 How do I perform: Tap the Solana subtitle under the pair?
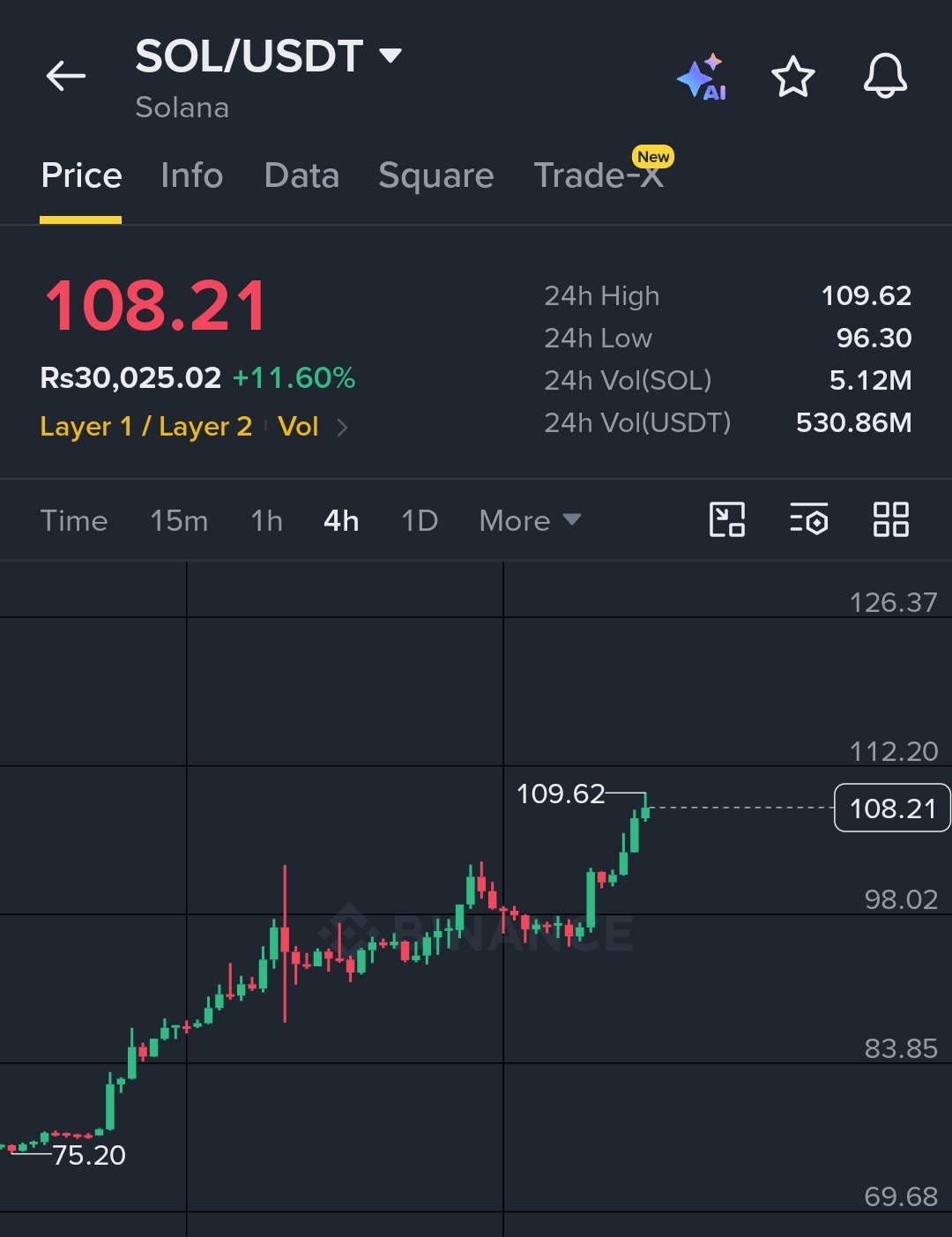tap(182, 108)
